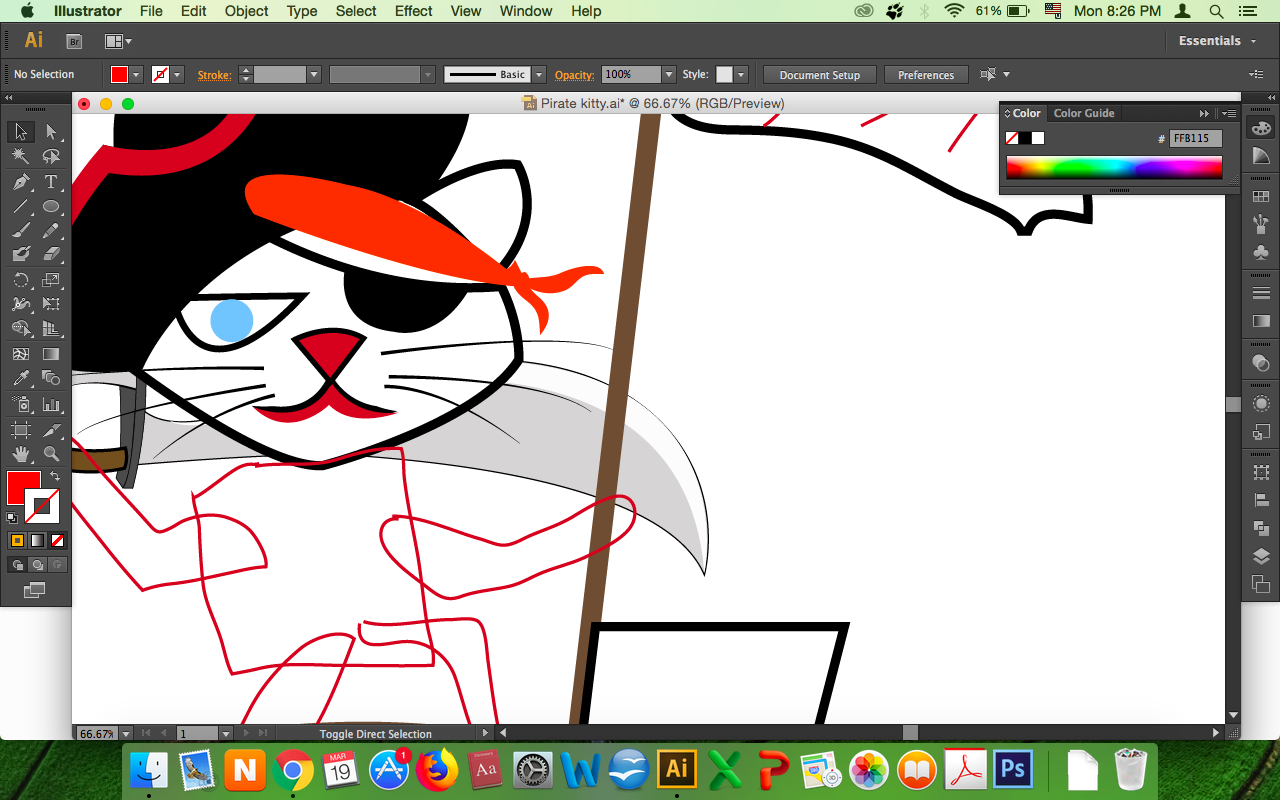Select the Scale tool
1280x800 pixels.
click(51, 280)
